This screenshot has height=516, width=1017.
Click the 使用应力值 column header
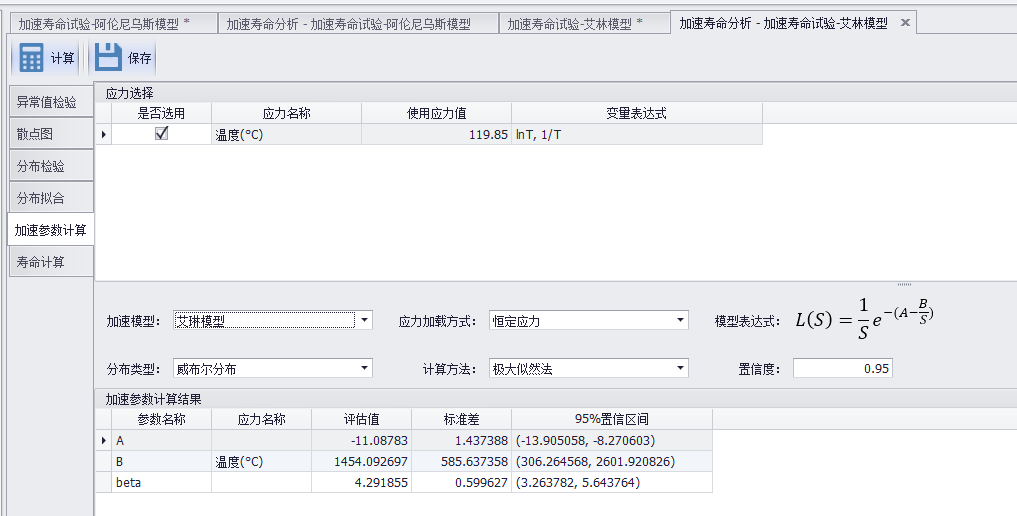(x=437, y=113)
